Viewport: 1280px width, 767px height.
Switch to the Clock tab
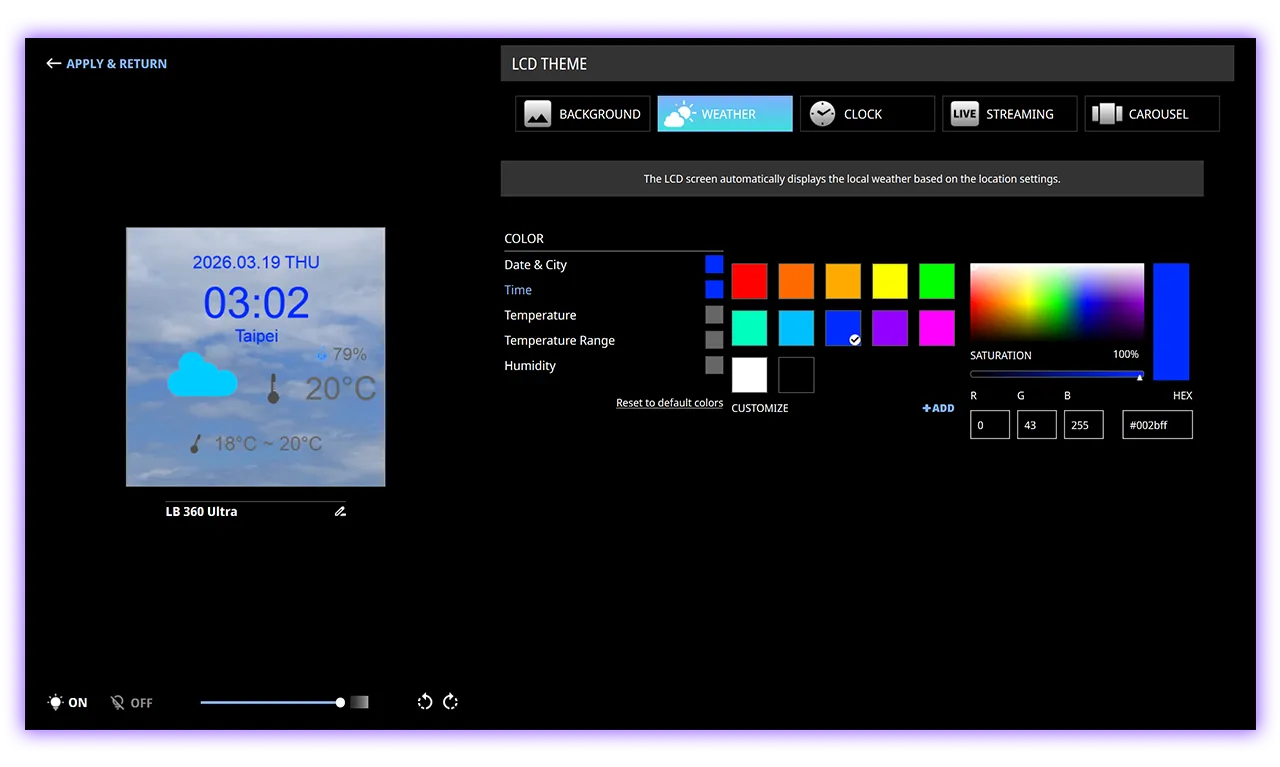[x=867, y=114]
